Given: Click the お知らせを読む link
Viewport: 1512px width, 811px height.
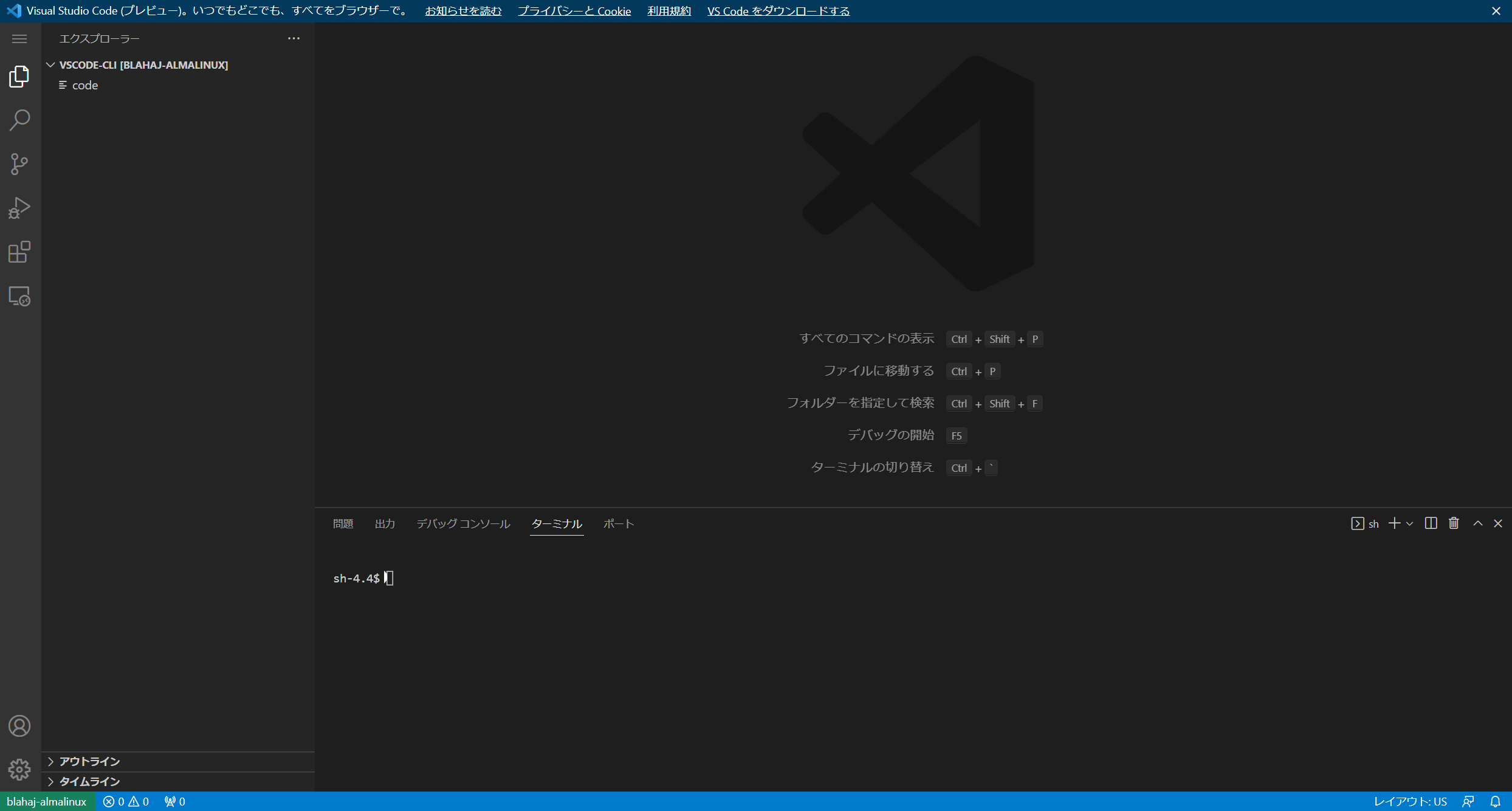Looking at the screenshot, I should coord(463,11).
